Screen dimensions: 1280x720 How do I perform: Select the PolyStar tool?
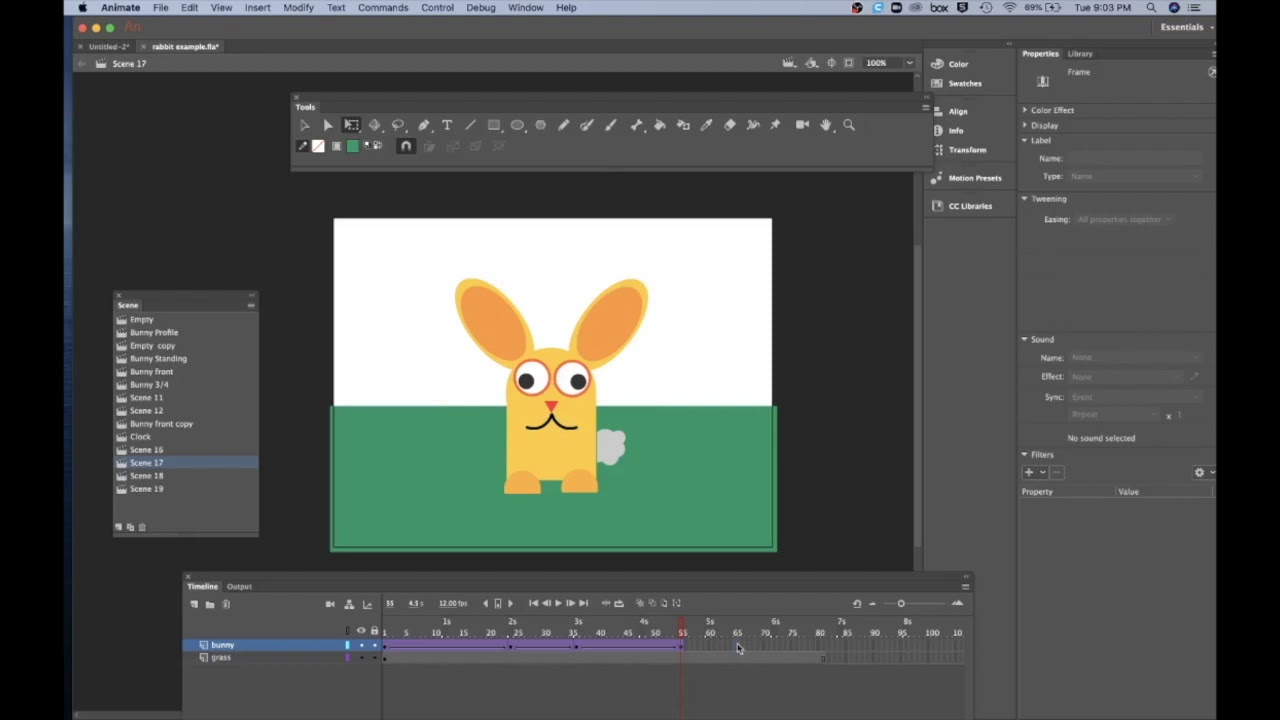(541, 125)
